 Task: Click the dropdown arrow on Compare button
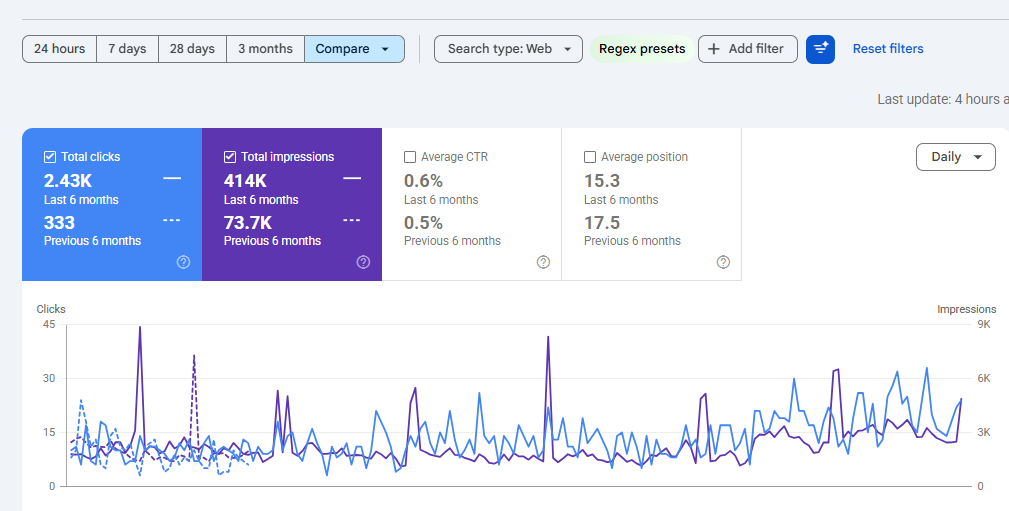tap(385, 49)
